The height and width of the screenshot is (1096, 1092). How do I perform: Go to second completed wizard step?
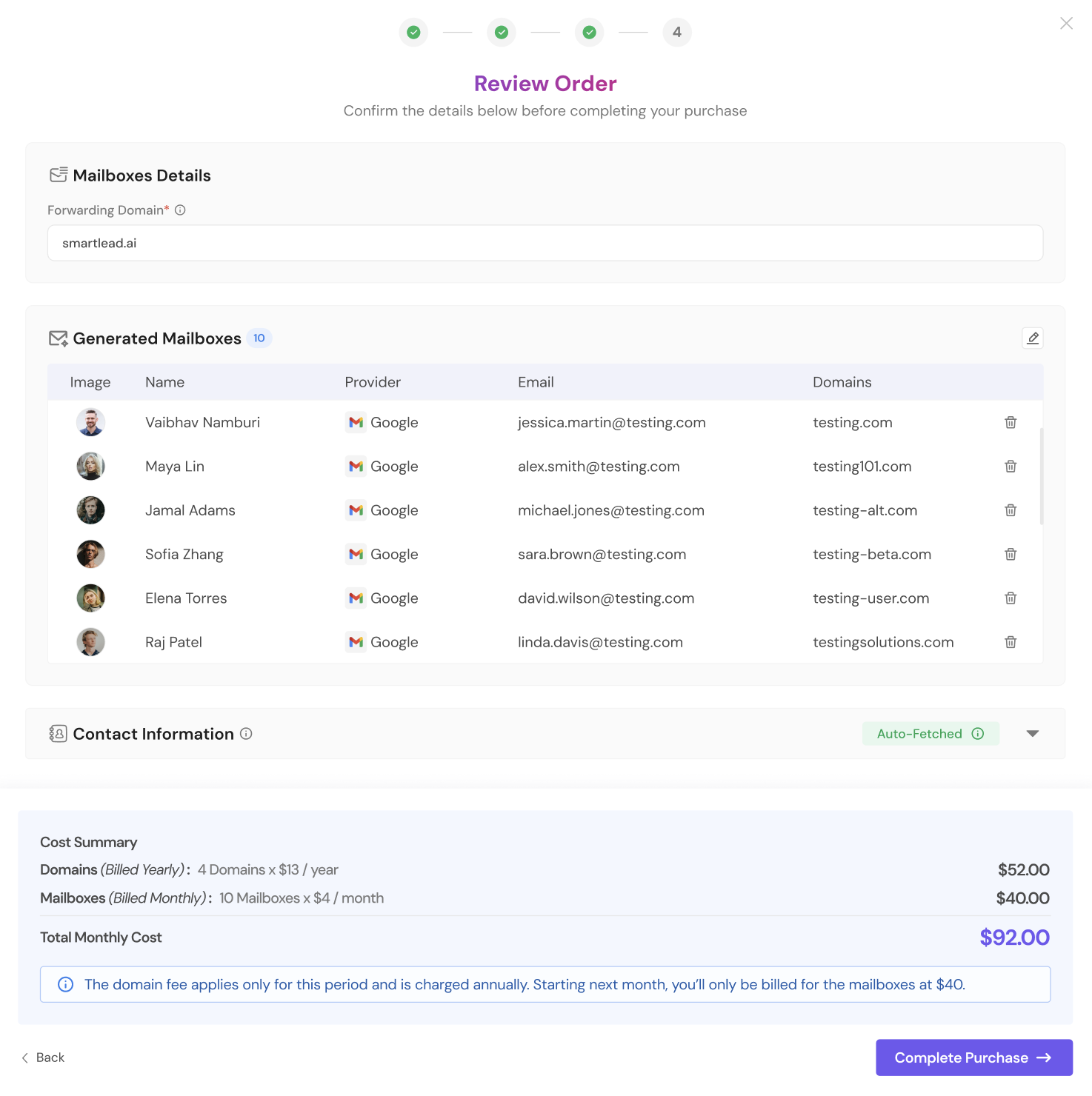(502, 33)
